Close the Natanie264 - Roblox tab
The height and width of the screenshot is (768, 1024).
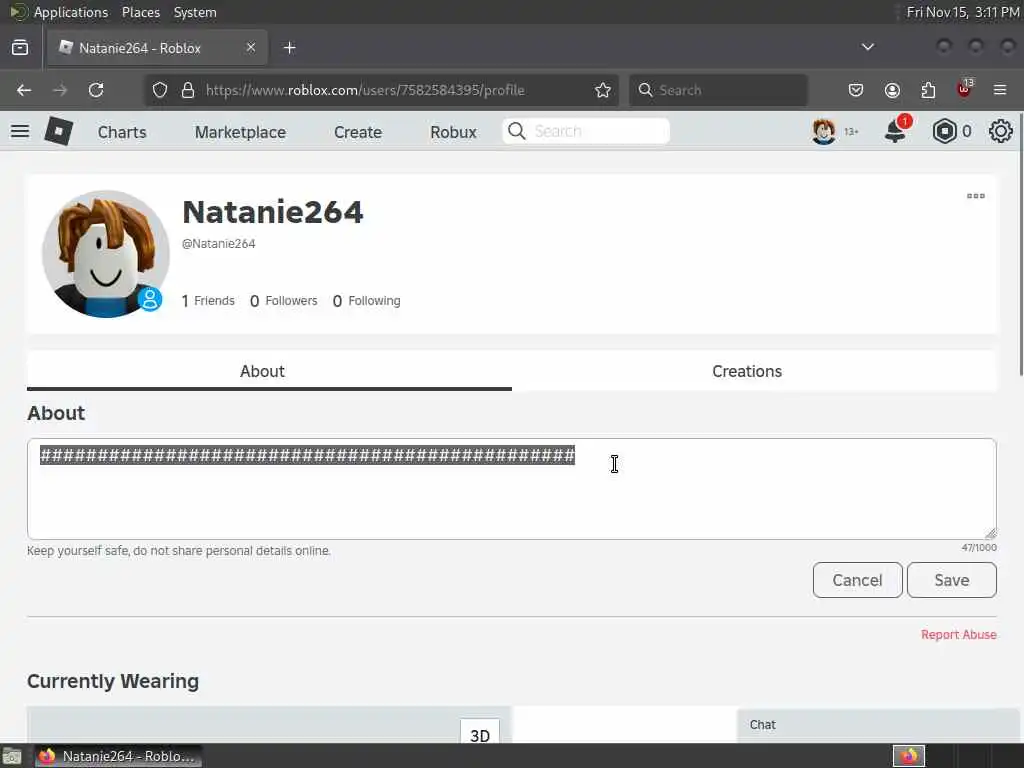coord(251,47)
